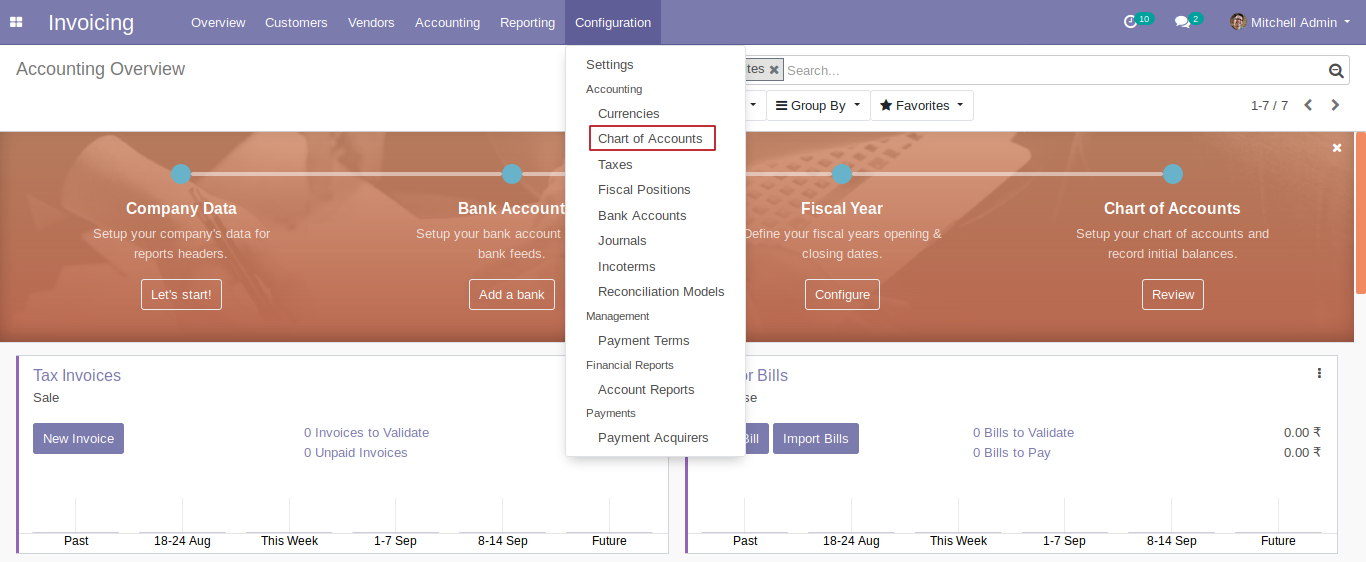Open the Mitchell Admin user menu
Image resolution: width=1366 pixels, height=562 pixels.
(x=1290, y=22)
